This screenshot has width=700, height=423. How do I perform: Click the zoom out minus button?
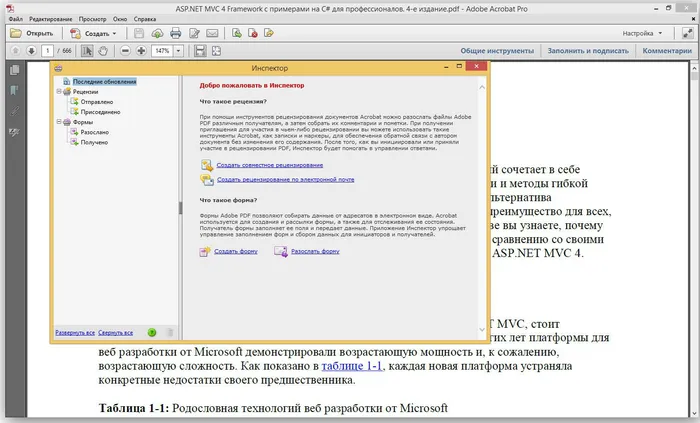tap(125, 51)
